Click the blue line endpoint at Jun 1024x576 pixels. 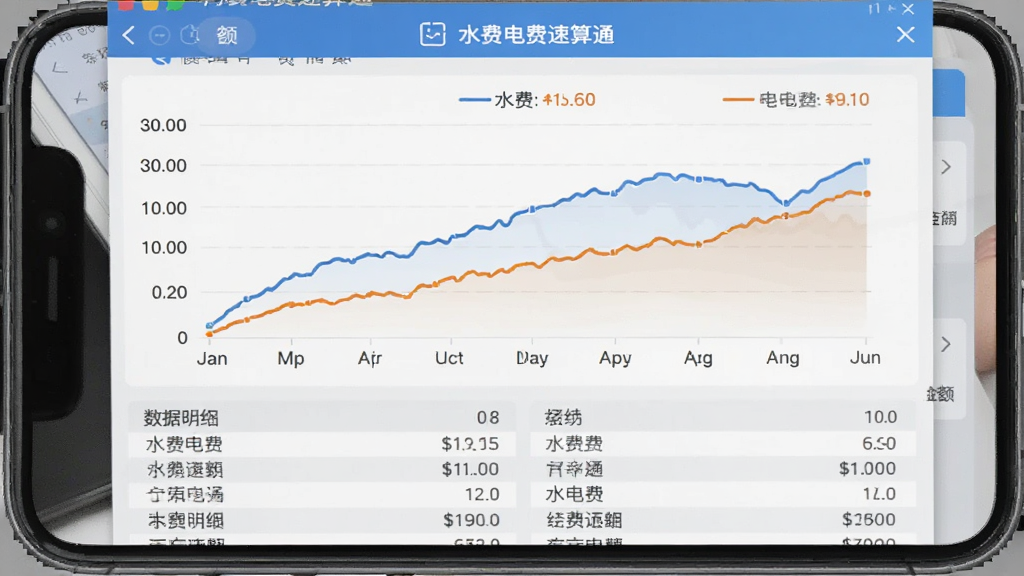point(867,161)
